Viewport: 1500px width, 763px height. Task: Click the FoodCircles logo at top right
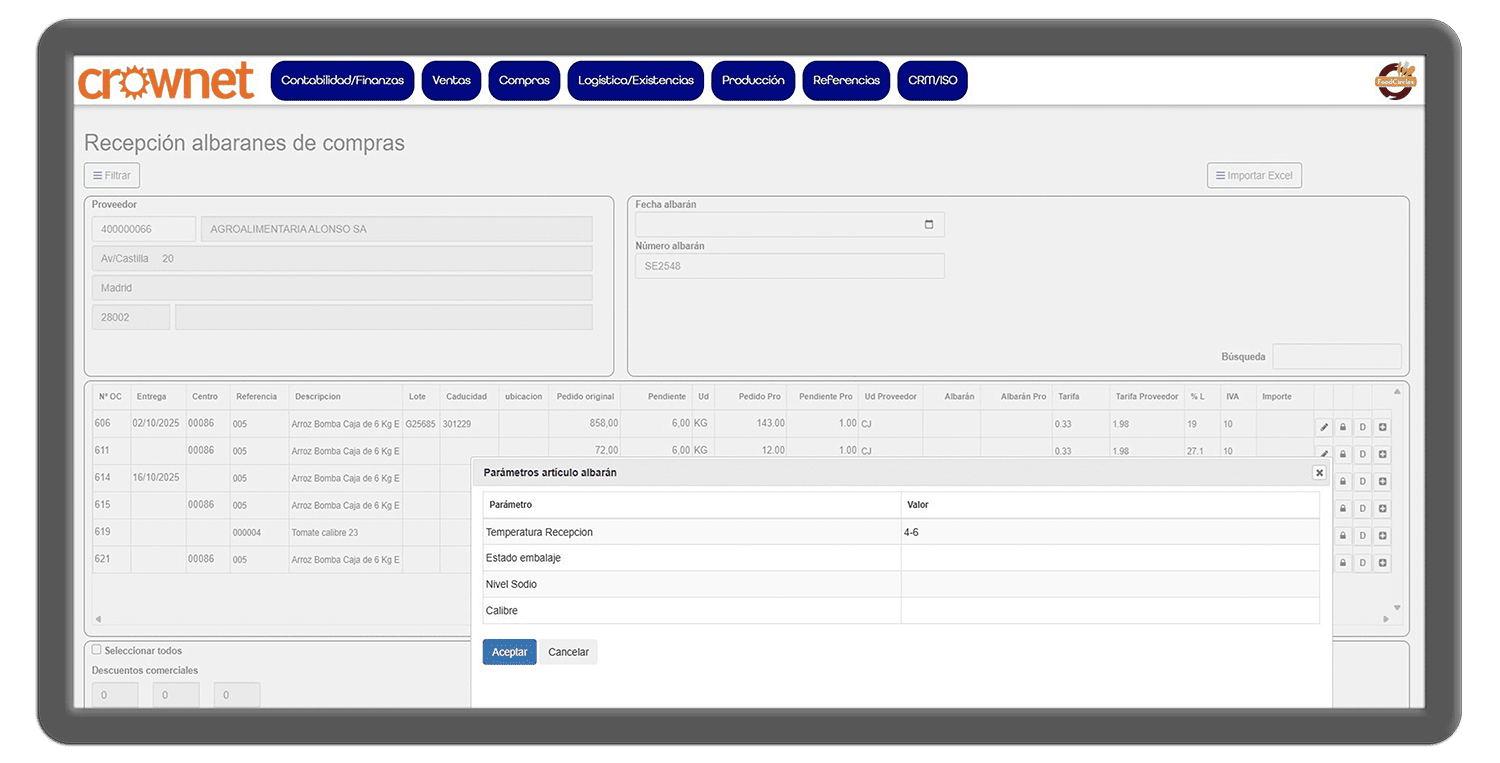[1396, 80]
